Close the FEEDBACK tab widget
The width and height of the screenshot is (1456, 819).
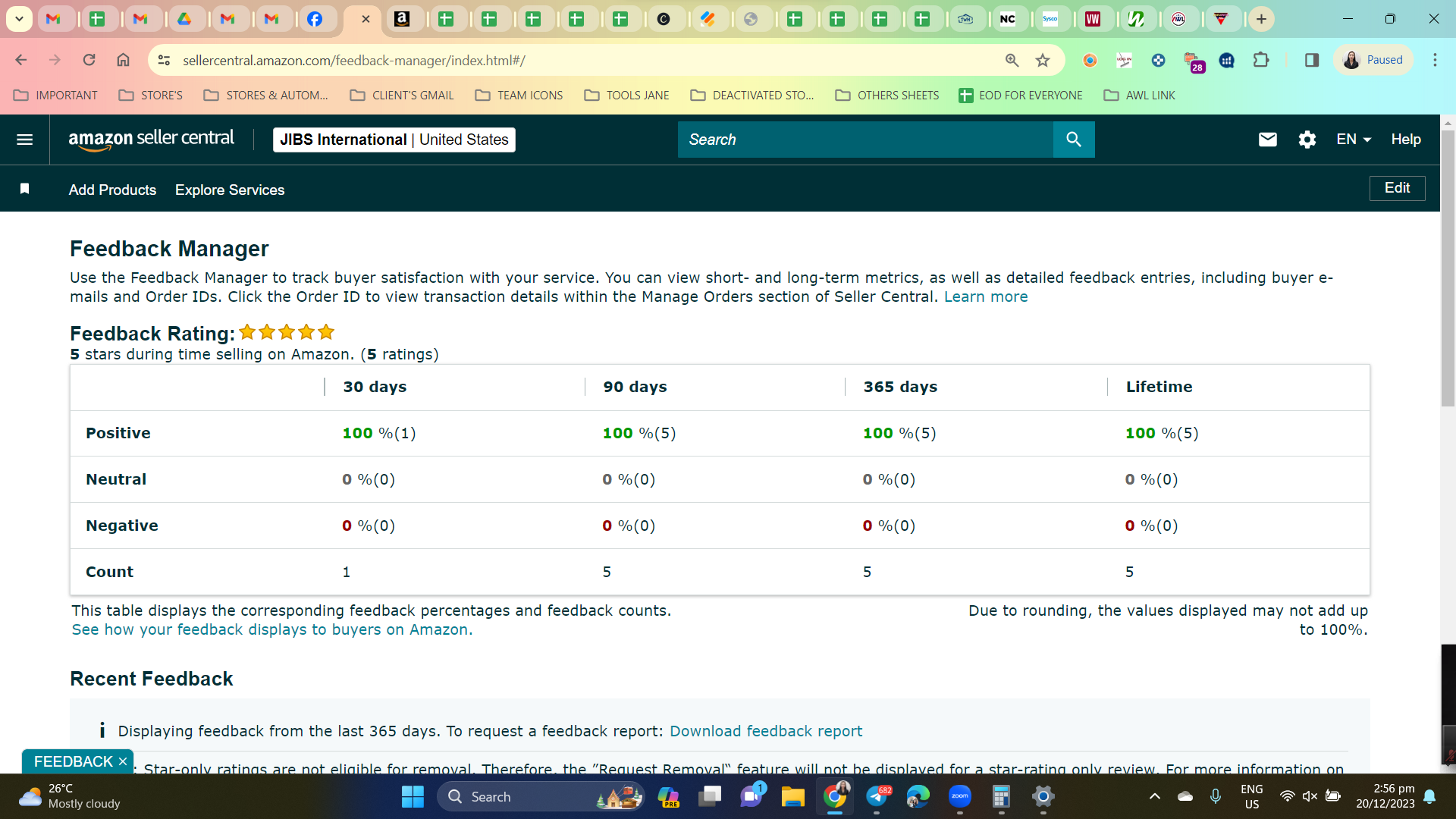click(123, 761)
